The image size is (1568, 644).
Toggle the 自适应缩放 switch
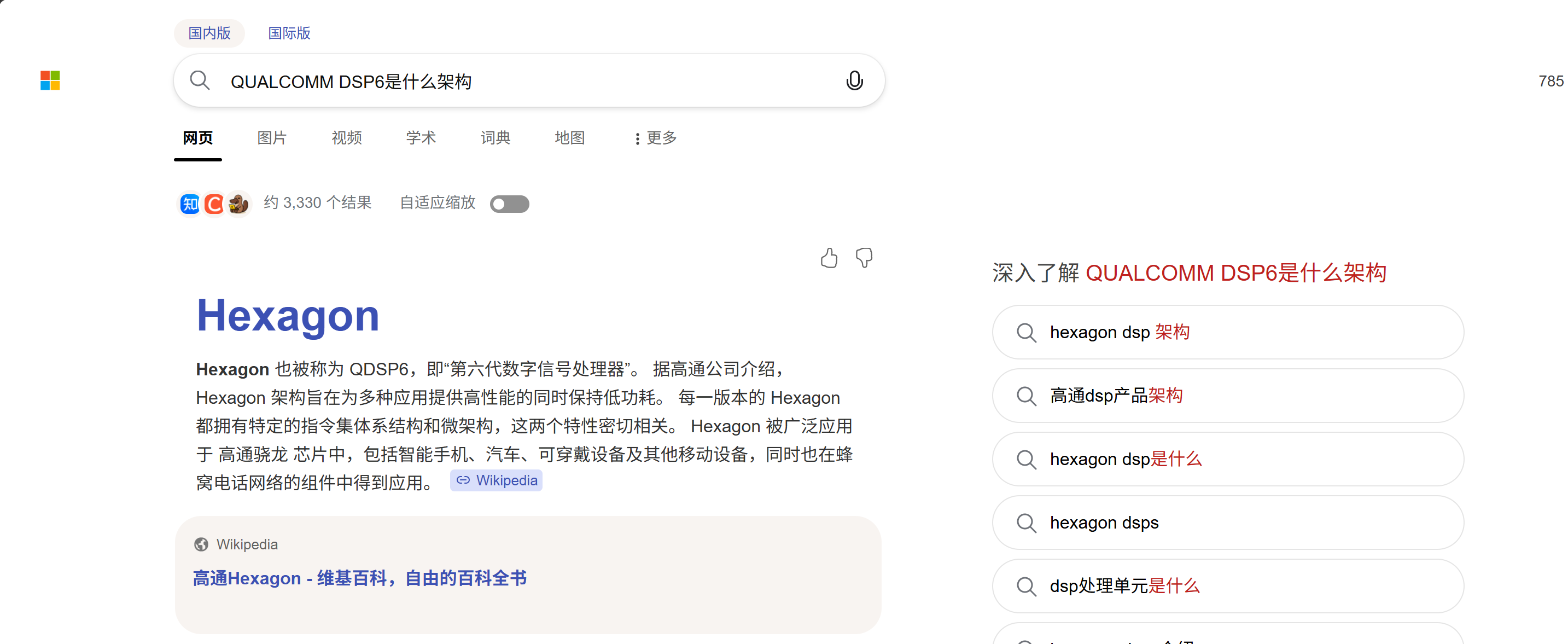tap(510, 204)
